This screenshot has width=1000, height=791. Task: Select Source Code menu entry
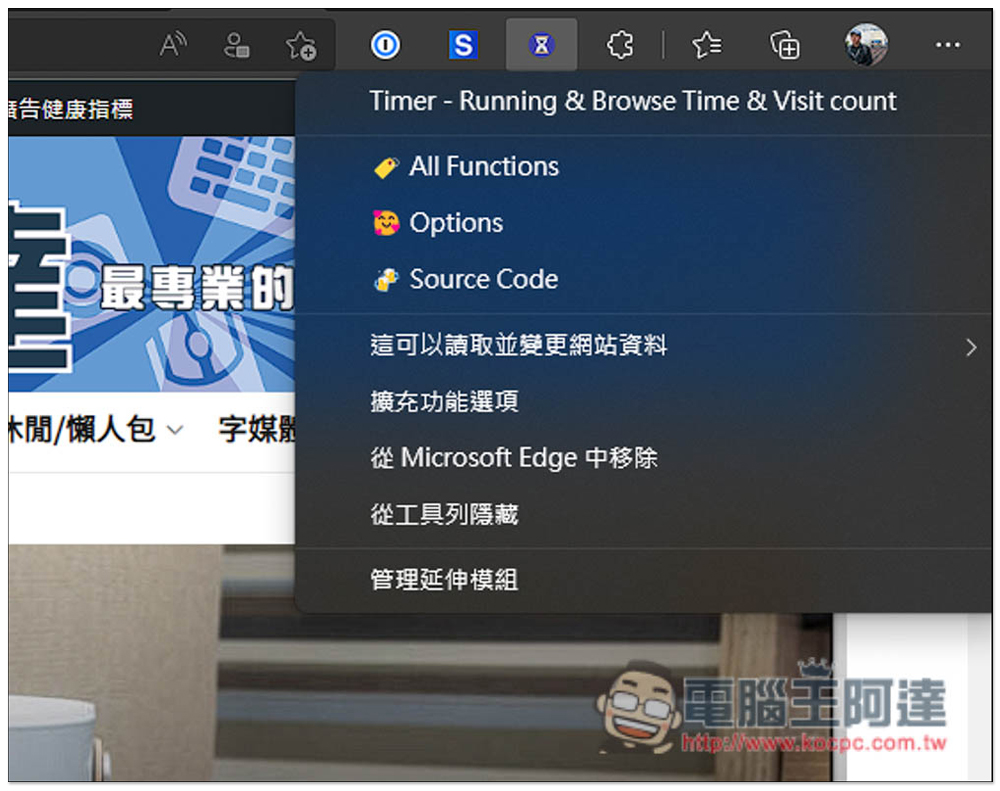click(x=643, y=279)
